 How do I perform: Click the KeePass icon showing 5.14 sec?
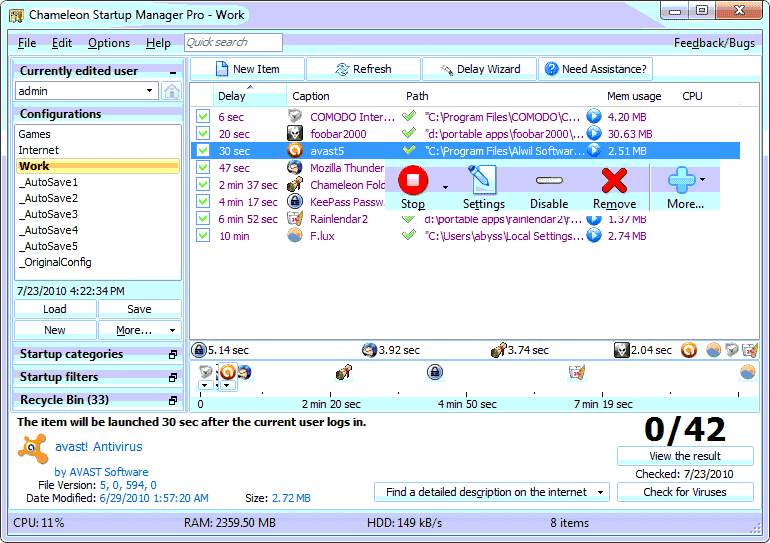click(198, 350)
